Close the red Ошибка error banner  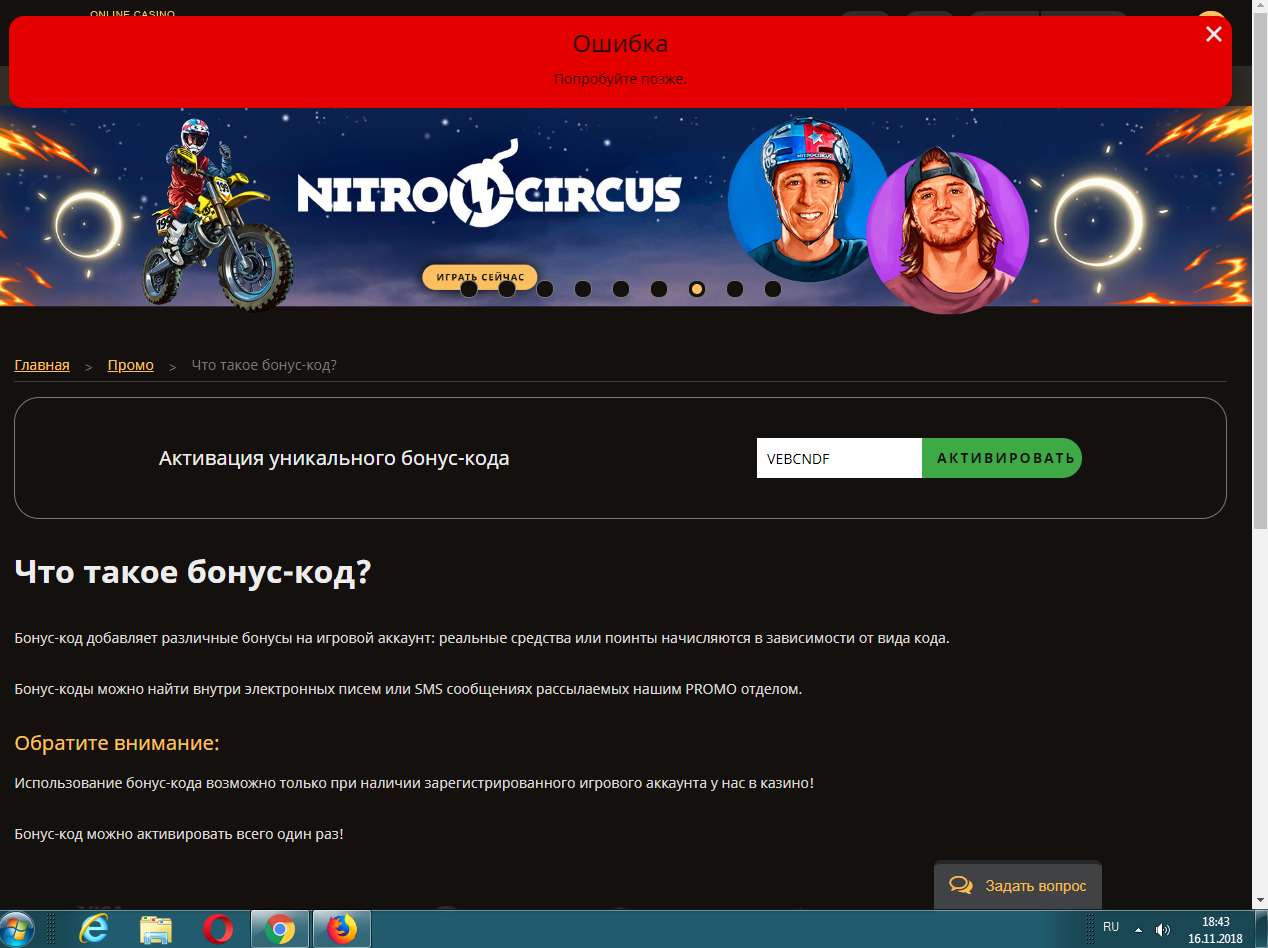click(x=1213, y=34)
